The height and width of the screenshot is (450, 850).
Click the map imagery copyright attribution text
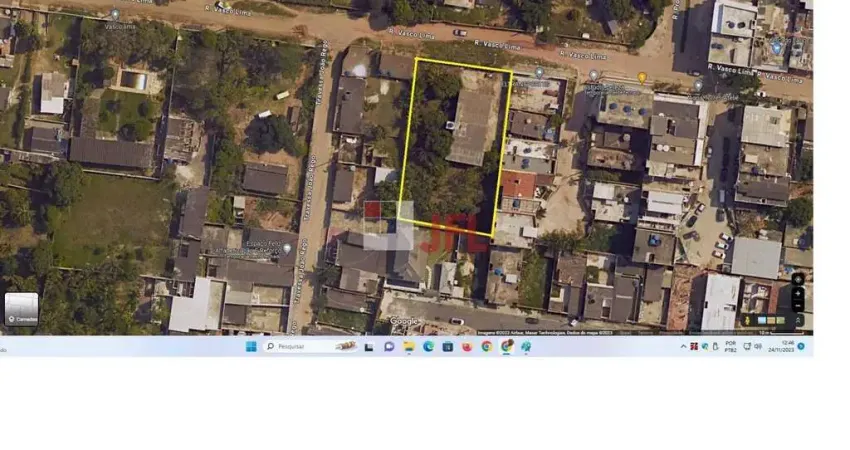click(545, 332)
